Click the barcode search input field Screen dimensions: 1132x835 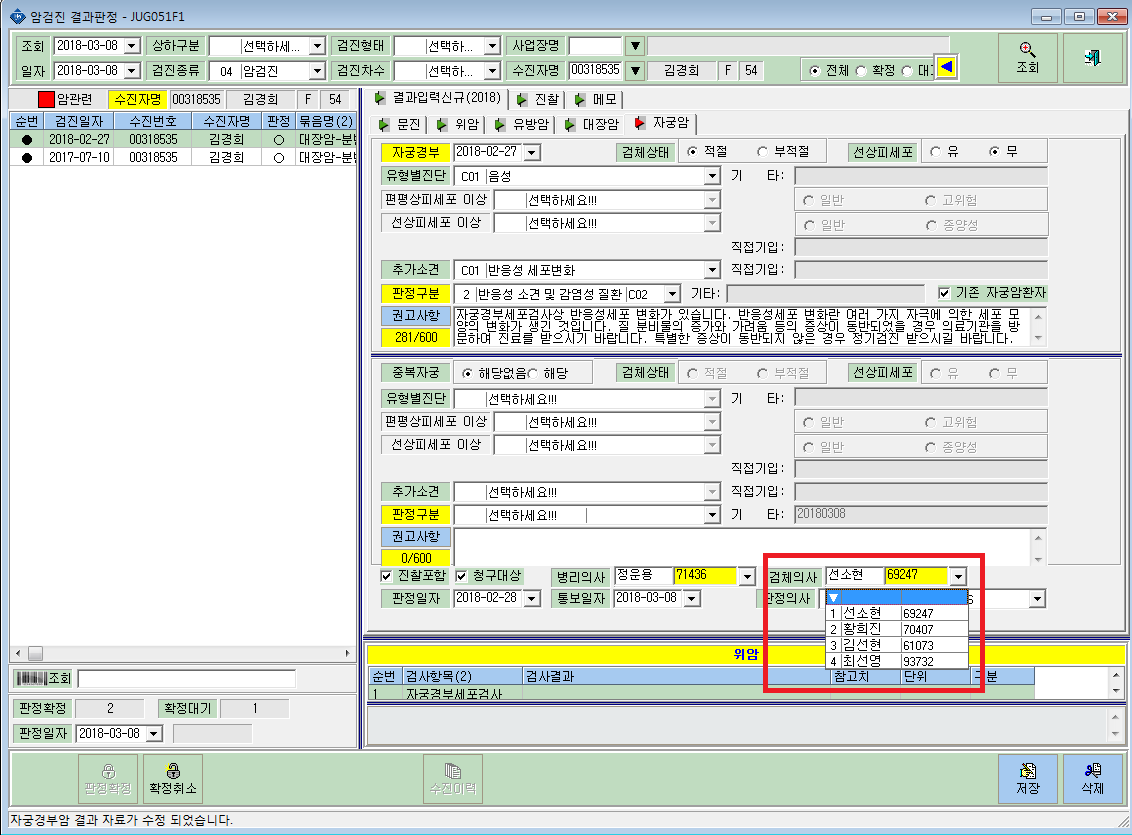186,678
